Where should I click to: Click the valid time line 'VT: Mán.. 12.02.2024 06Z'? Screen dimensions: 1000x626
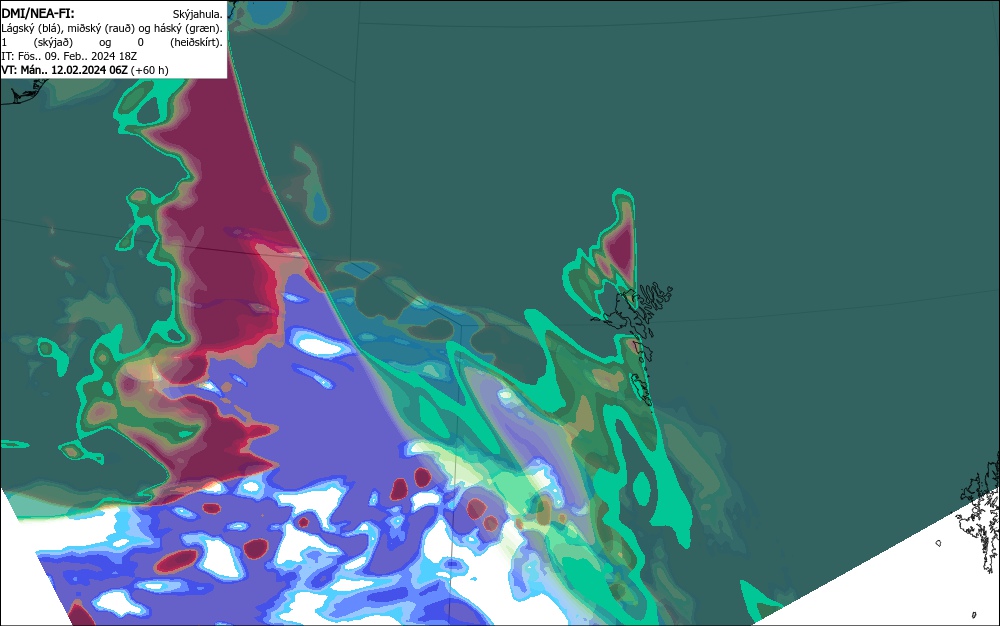(x=64, y=70)
